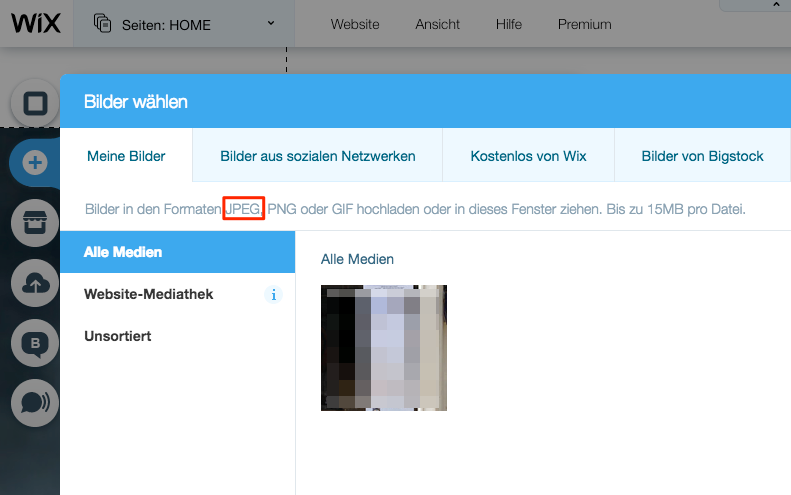Select the Website-Mediathek folder
Image resolution: width=791 pixels, height=495 pixels.
point(148,294)
